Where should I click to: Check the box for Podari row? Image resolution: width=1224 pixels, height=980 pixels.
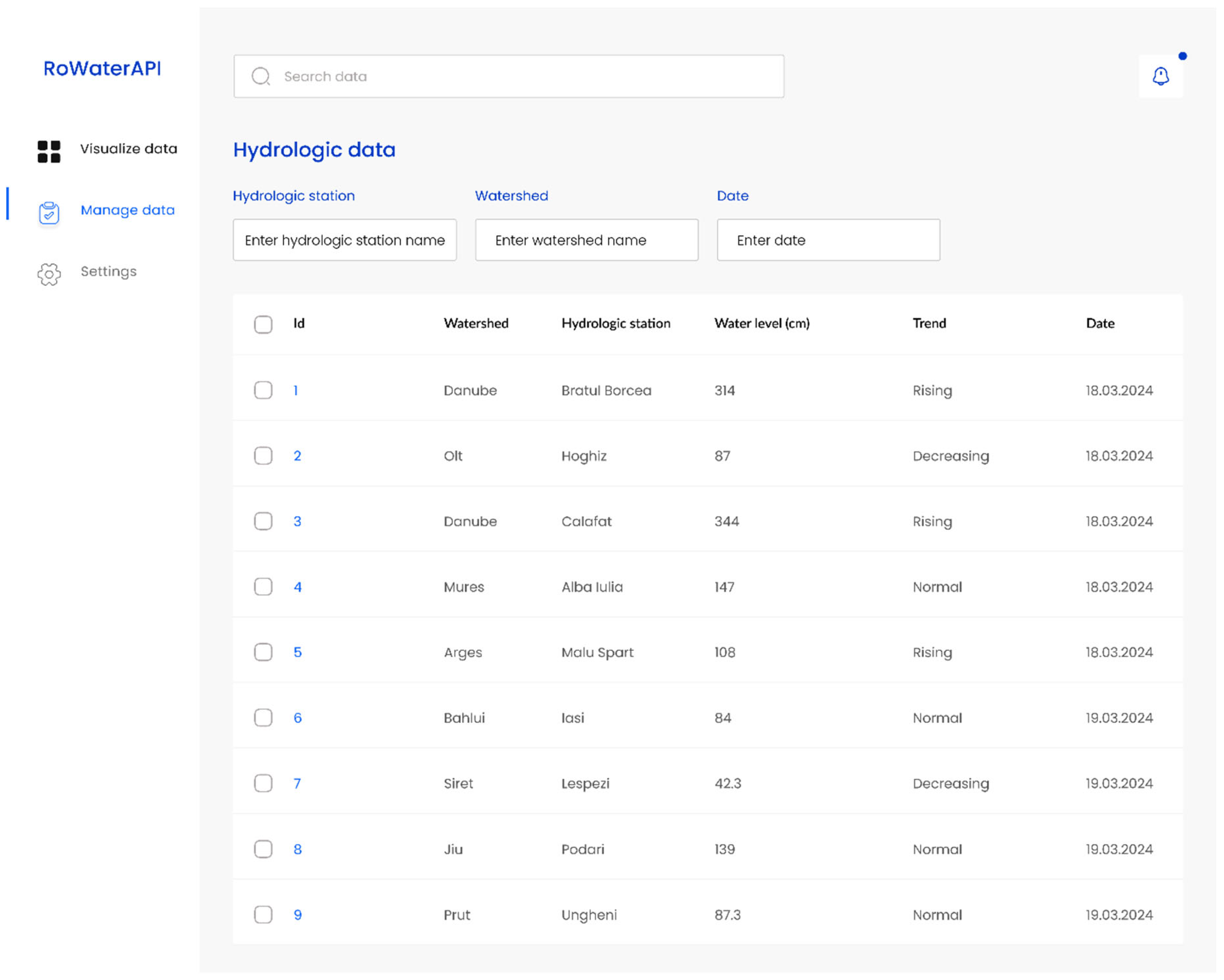(263, 850)
